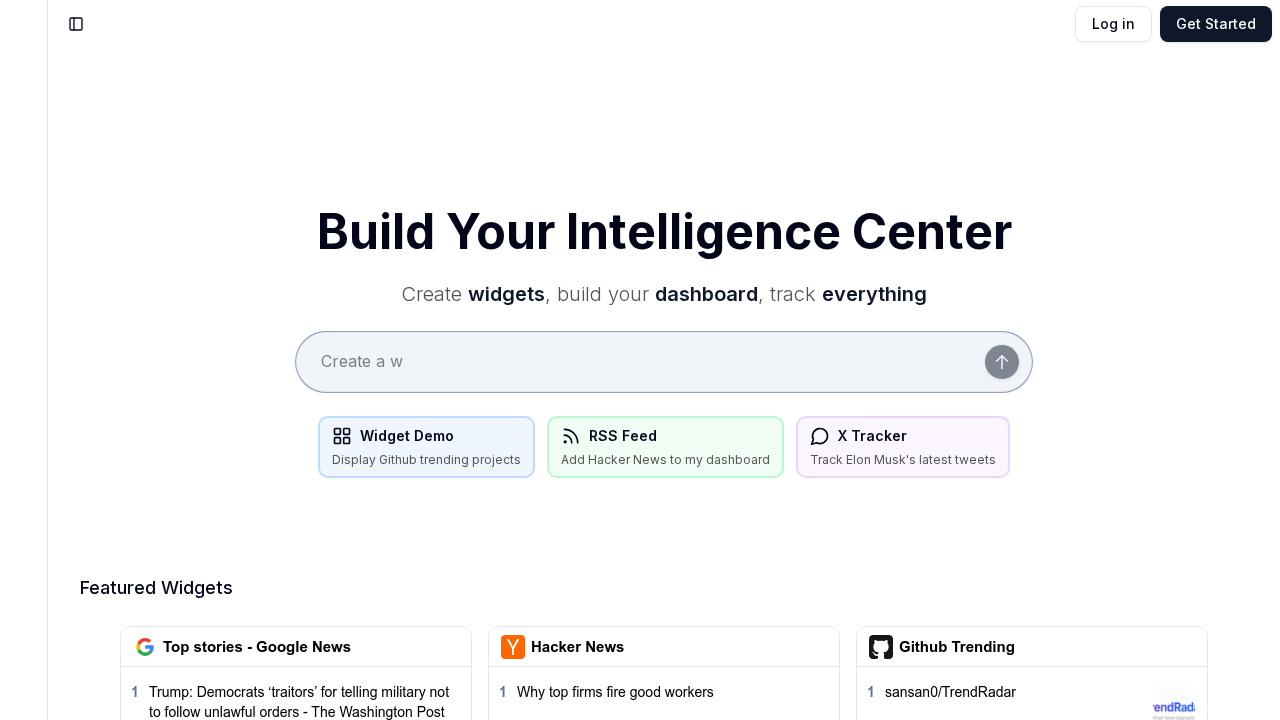Click the 'Top stories - Google News' widget title
The image size is (1280, 720).
coord(256,646)
